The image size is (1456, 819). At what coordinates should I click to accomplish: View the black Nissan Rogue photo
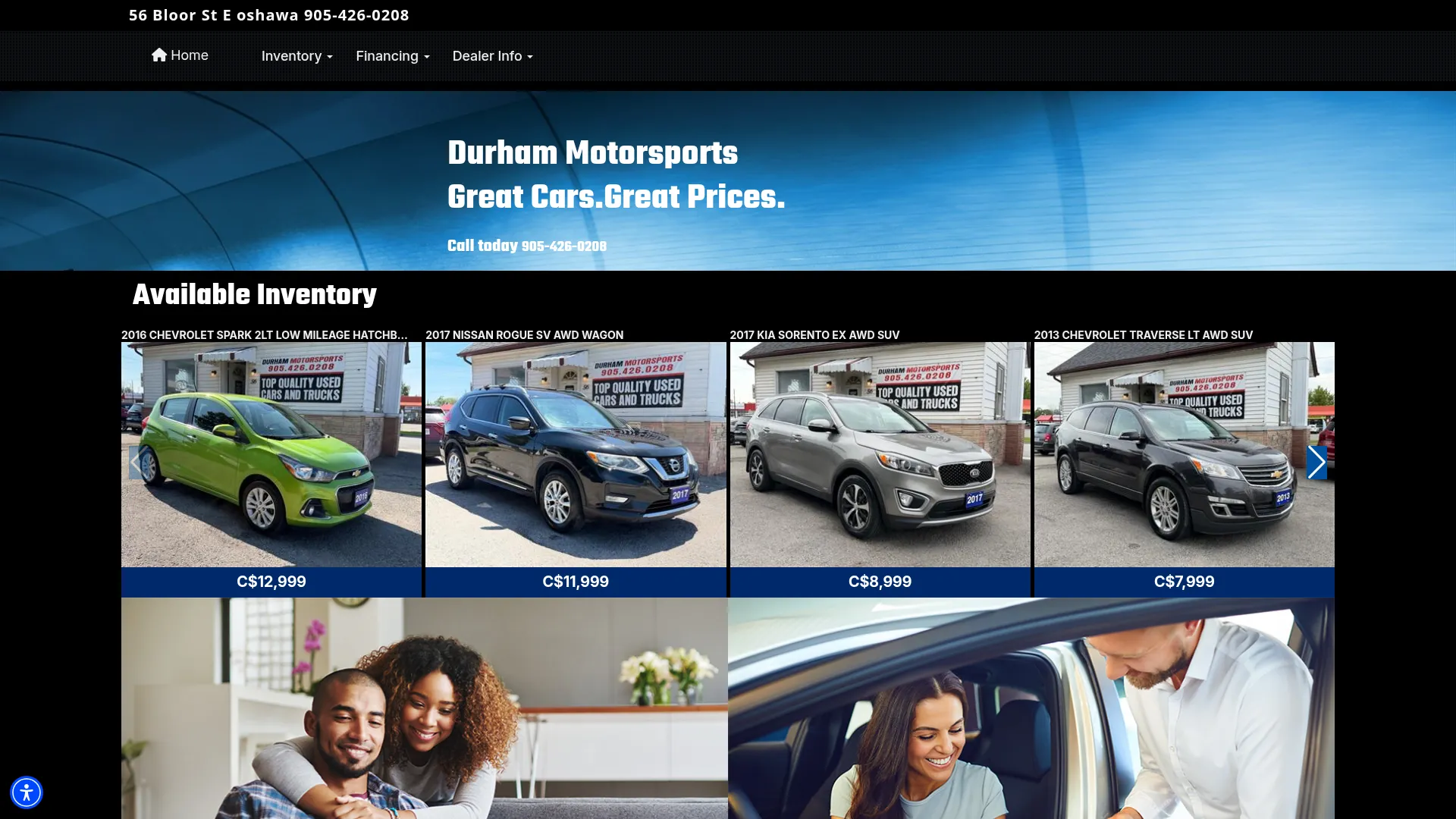coord(576,454)
